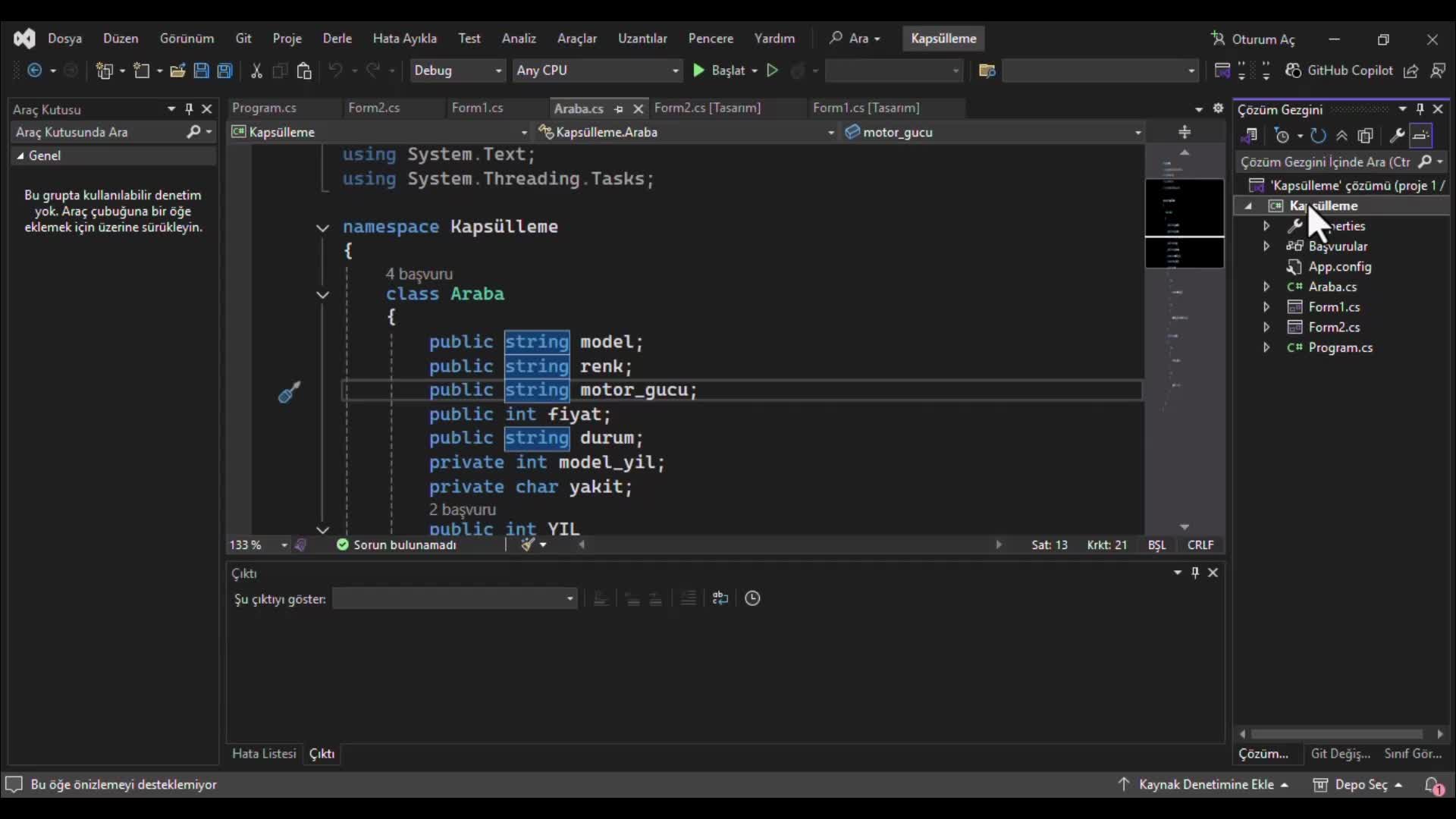Expand the Araba.cs node in Solution Explorer
Viewport: 1456px width, 819px height.
tap(1266, 287)
